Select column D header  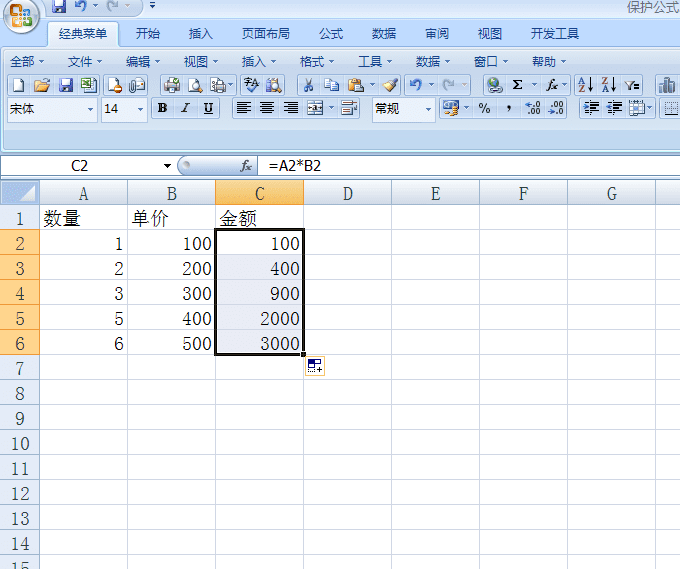[x=347, y=193]
